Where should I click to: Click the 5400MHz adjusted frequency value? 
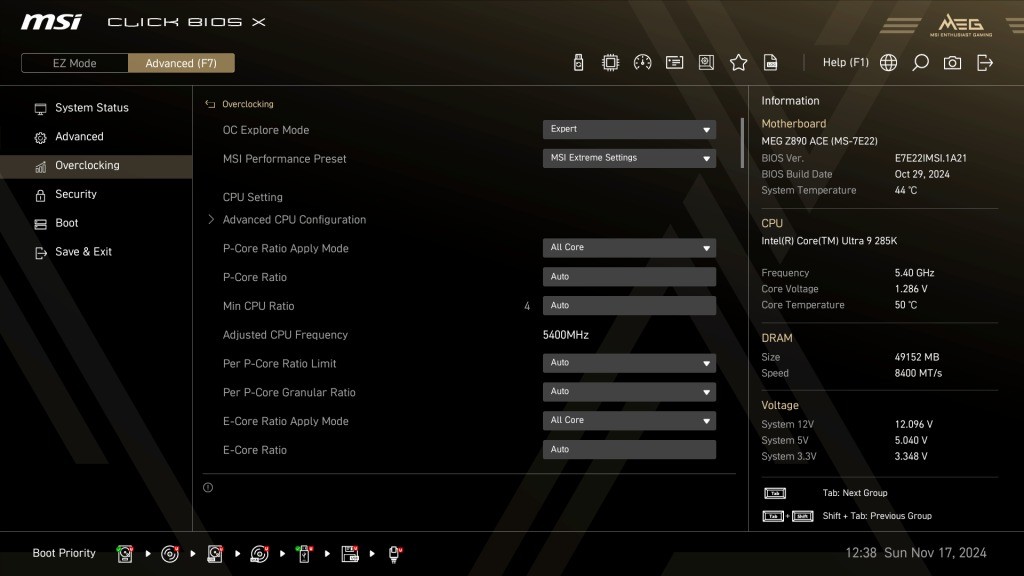click(x=566, y=335)
